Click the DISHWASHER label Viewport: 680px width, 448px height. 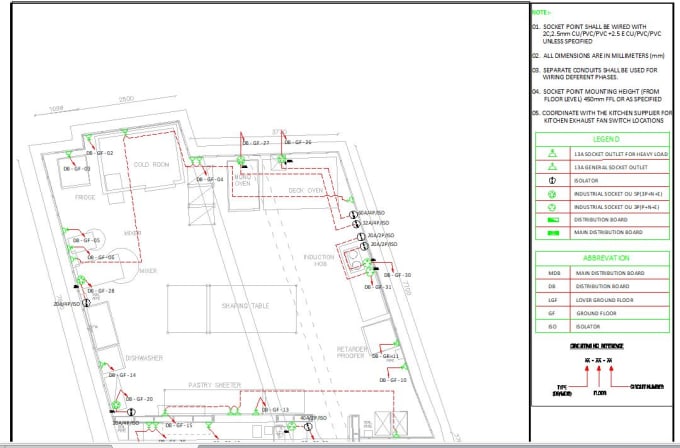pos(144,358)
